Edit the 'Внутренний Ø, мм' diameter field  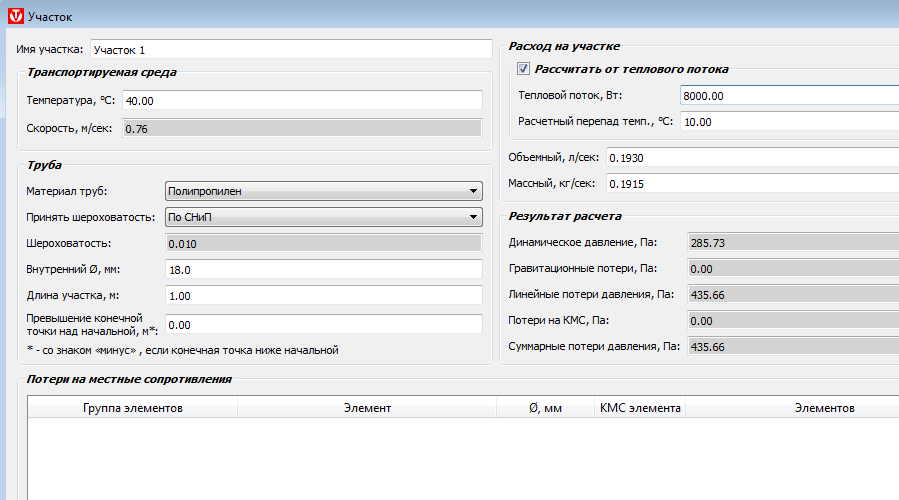323,270
